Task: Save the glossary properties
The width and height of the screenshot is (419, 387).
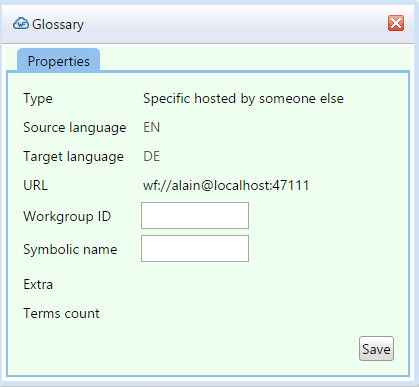Action: point(376,349)
